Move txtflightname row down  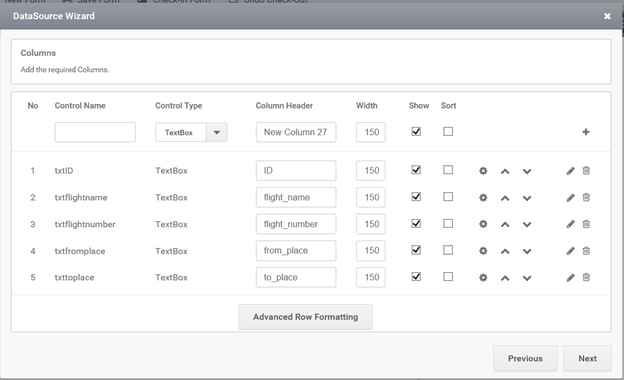(527, 198)
